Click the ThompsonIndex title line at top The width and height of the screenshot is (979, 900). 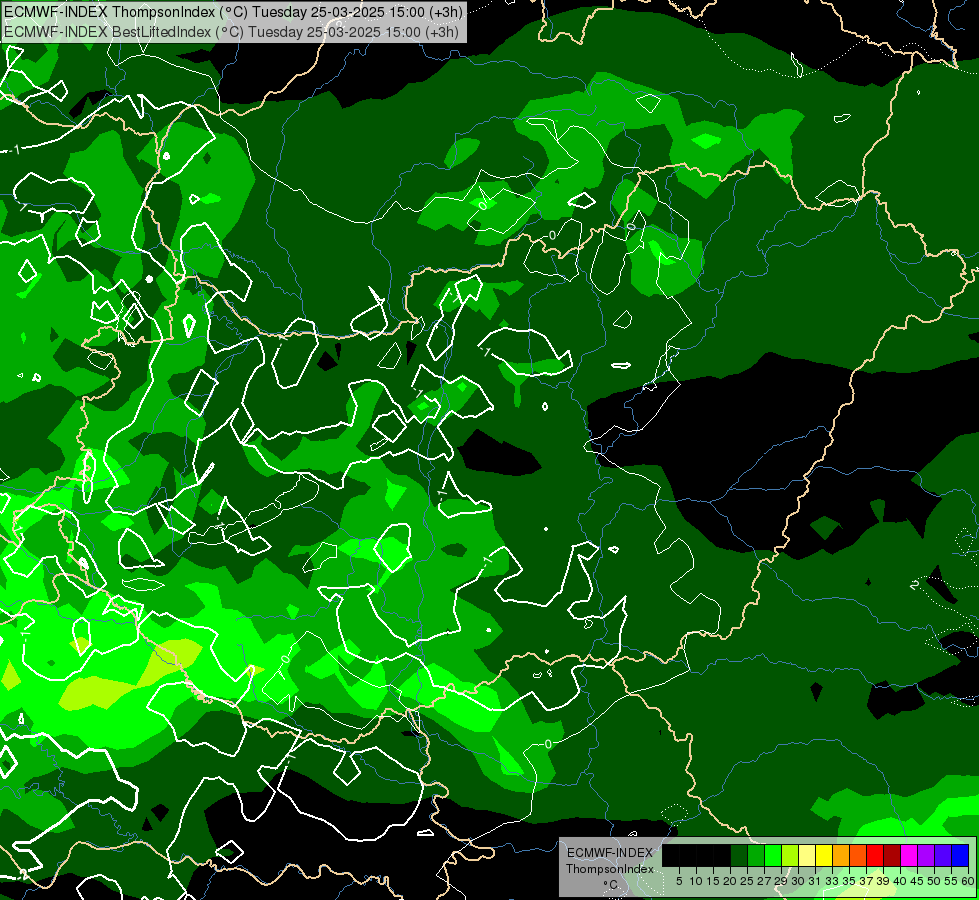(234, 12)
